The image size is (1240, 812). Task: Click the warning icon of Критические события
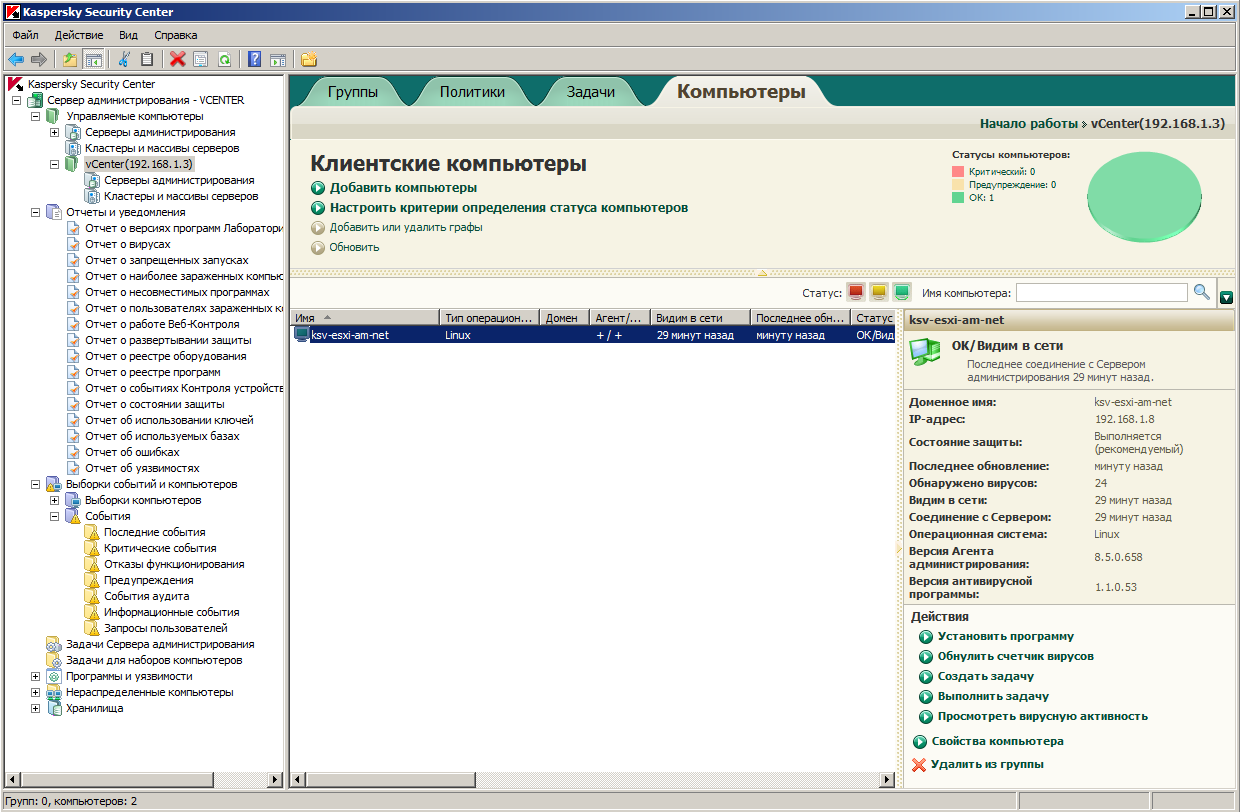coord(93,549)
